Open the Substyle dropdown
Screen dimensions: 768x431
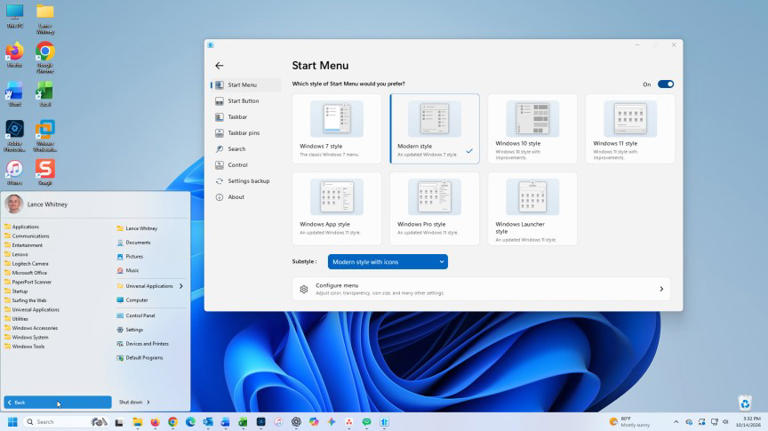[387, 262]
